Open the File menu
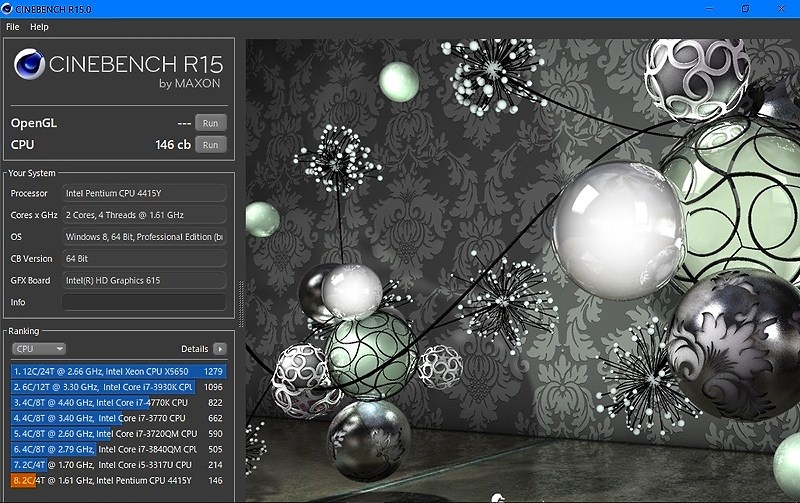Viewport: 800px width, 503px height. 12,27
